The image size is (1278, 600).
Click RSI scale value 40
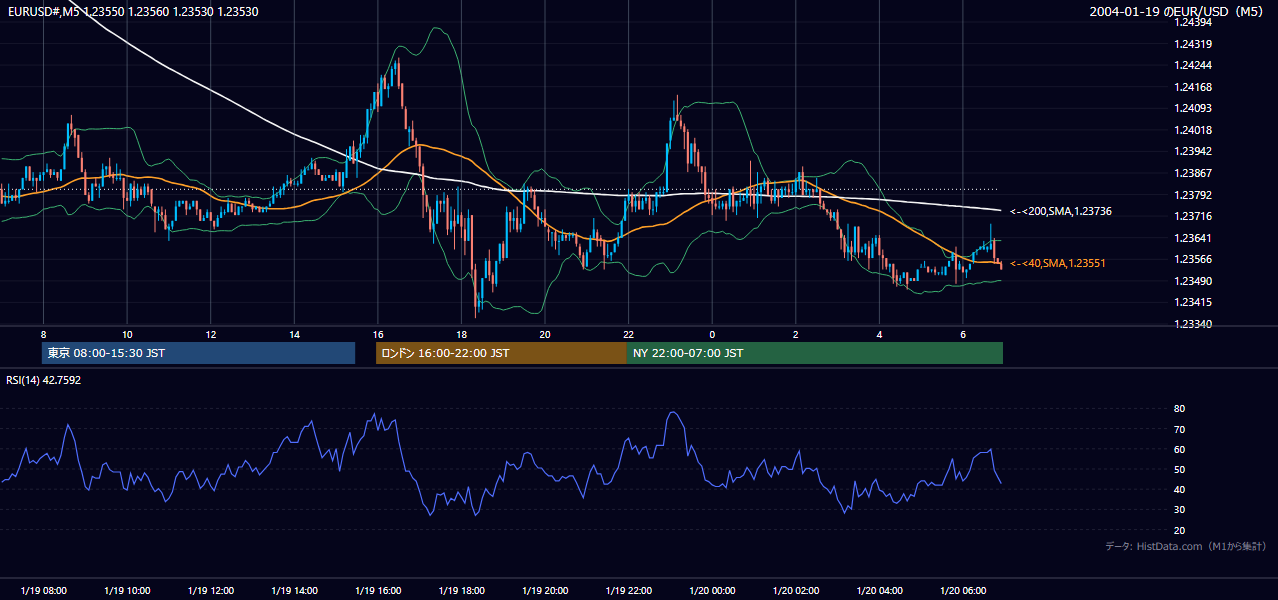pyautogui.click(x=1180, y=489)
